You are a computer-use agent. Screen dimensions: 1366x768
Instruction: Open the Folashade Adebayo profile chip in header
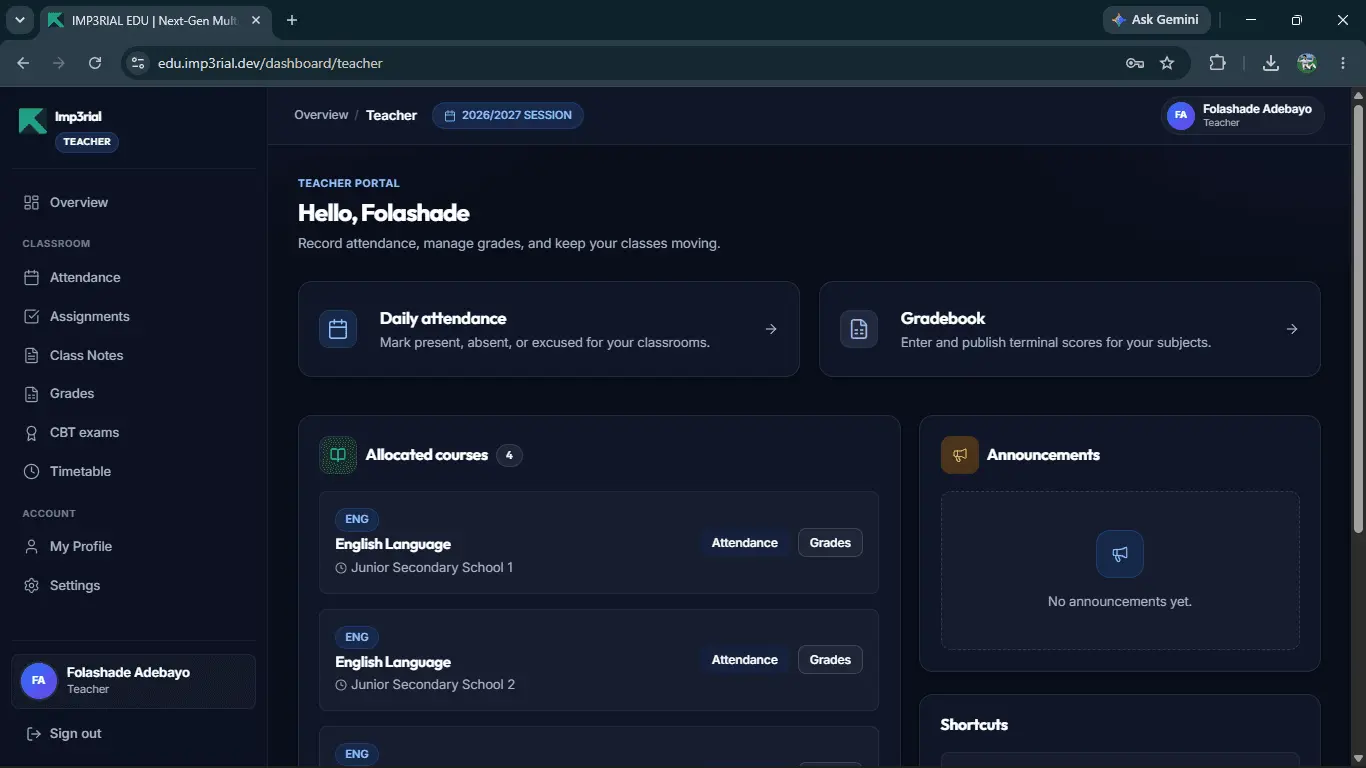[1243, 115]
